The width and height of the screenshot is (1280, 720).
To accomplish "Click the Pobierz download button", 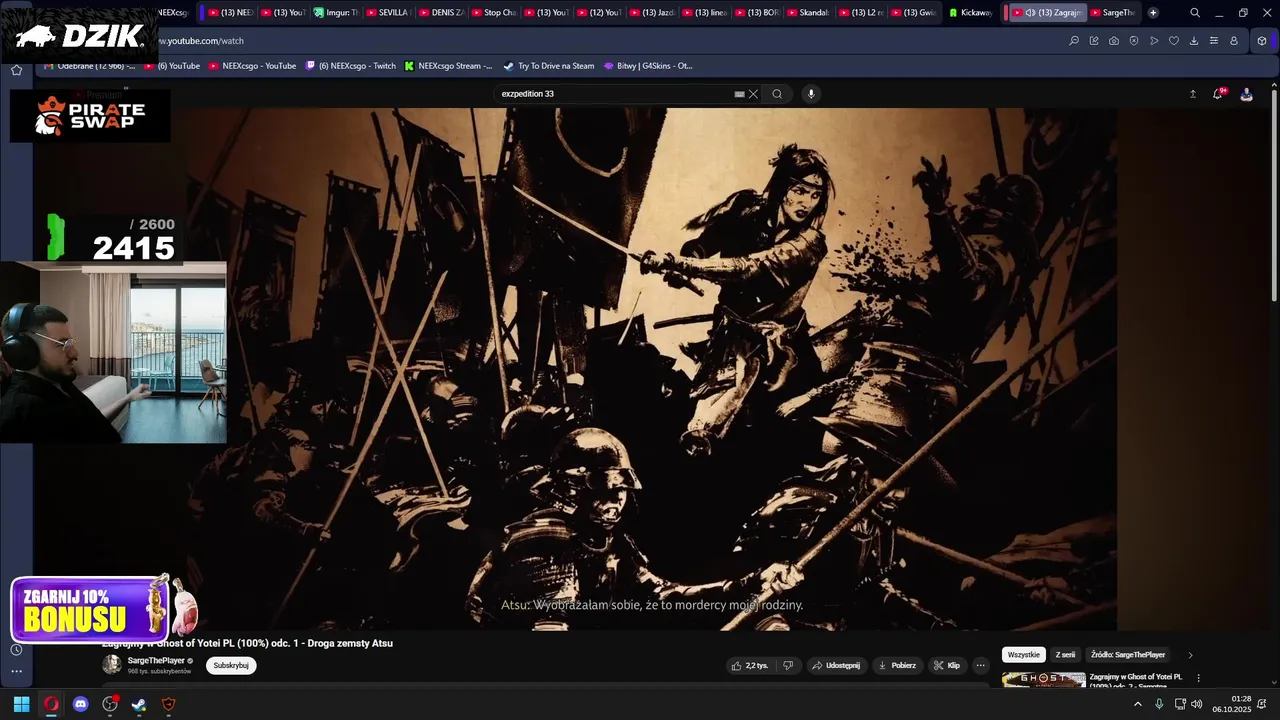I will [x=897, y=665].
